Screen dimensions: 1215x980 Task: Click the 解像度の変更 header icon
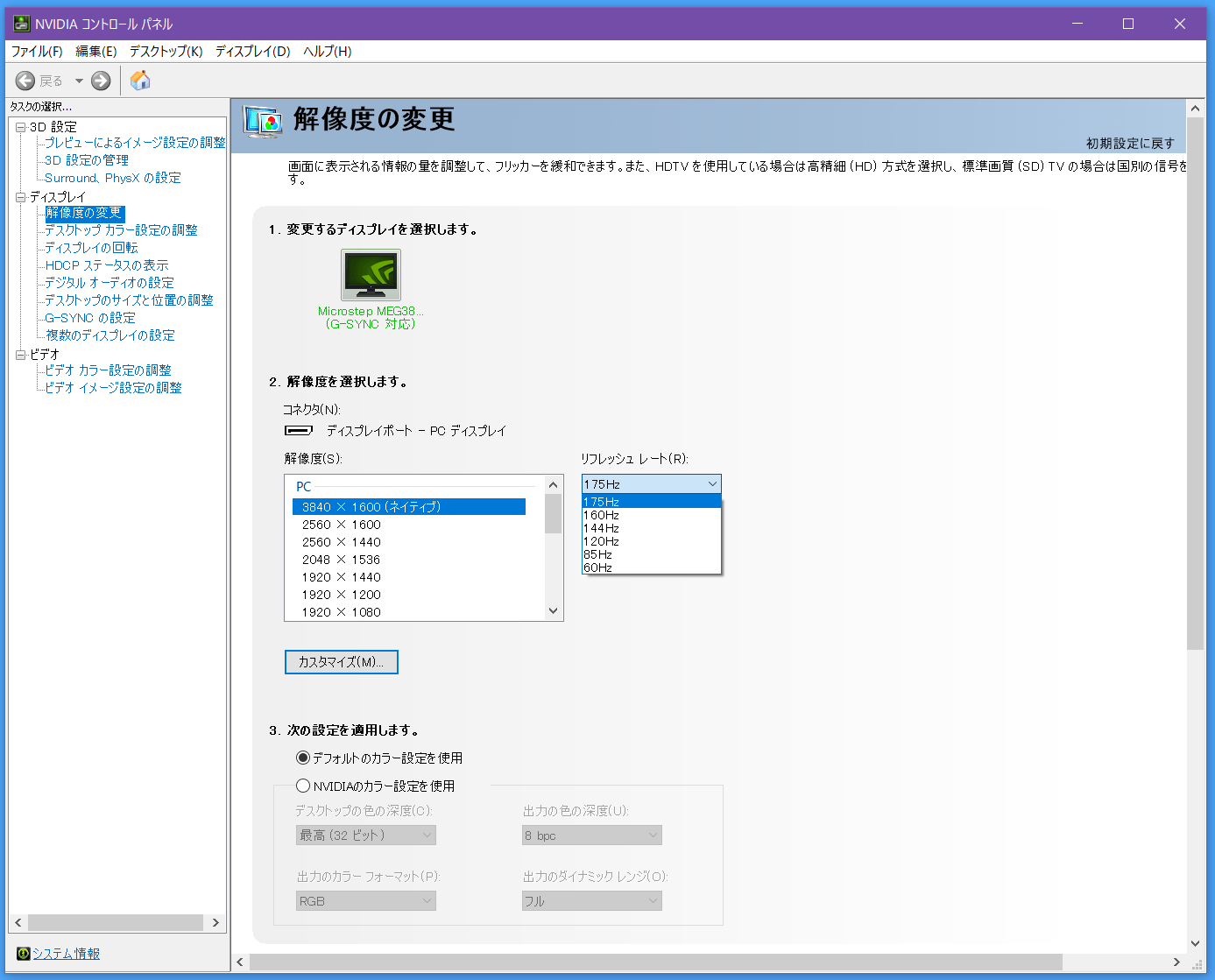tap(263, 121)
